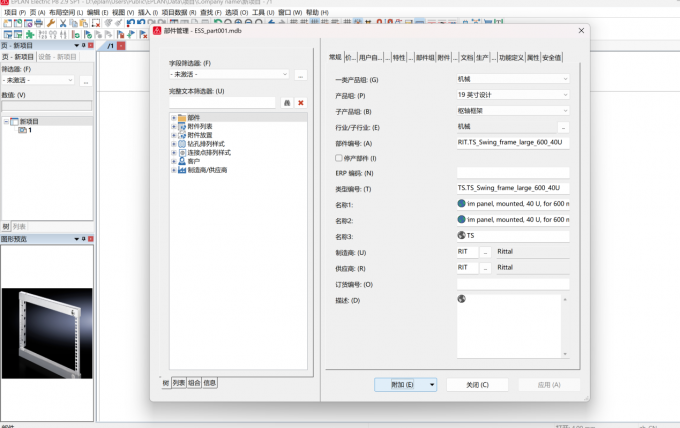
Task: Click the globe icon in 名称1 field
Action: (461, 203)
